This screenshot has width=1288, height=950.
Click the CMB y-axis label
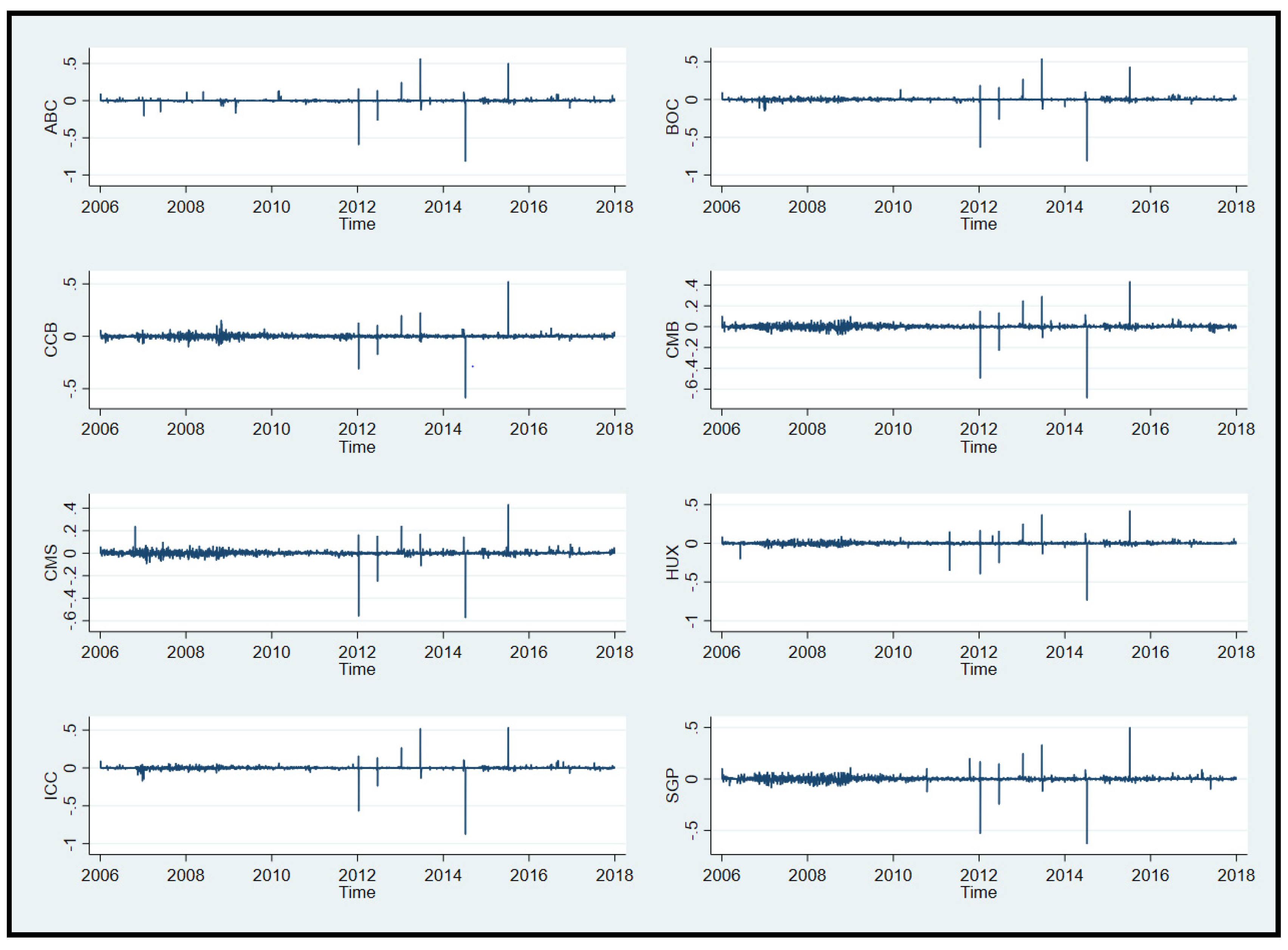(x=672, y=339)
